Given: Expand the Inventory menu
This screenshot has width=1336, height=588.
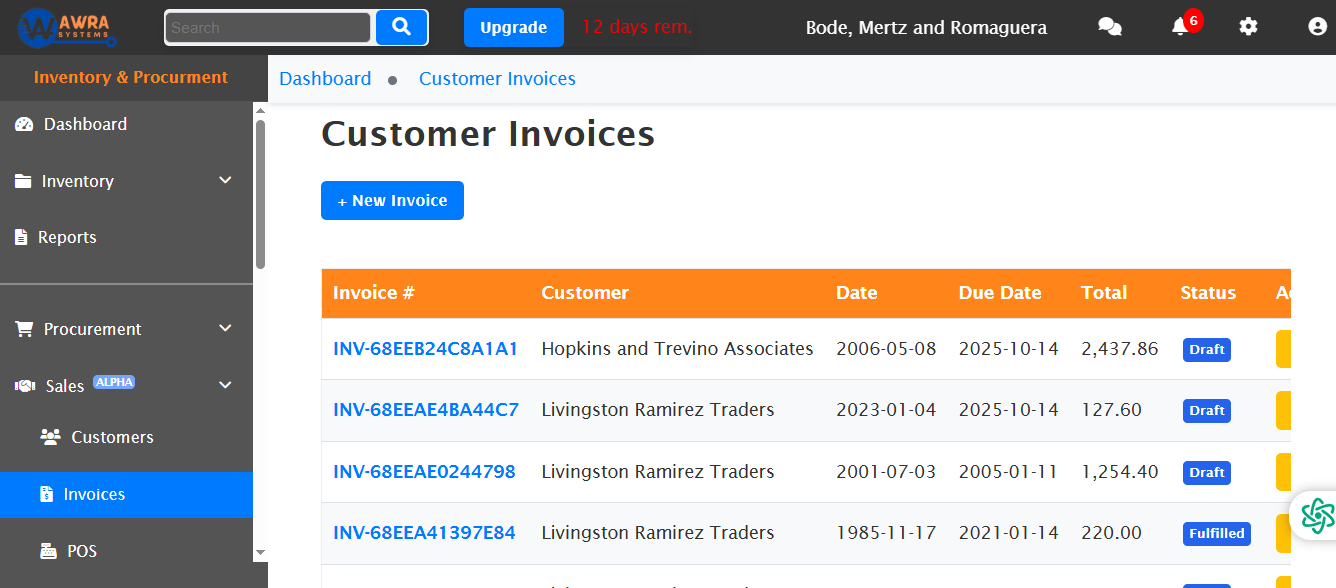Looking at the screenshot, I should [80, 181].
